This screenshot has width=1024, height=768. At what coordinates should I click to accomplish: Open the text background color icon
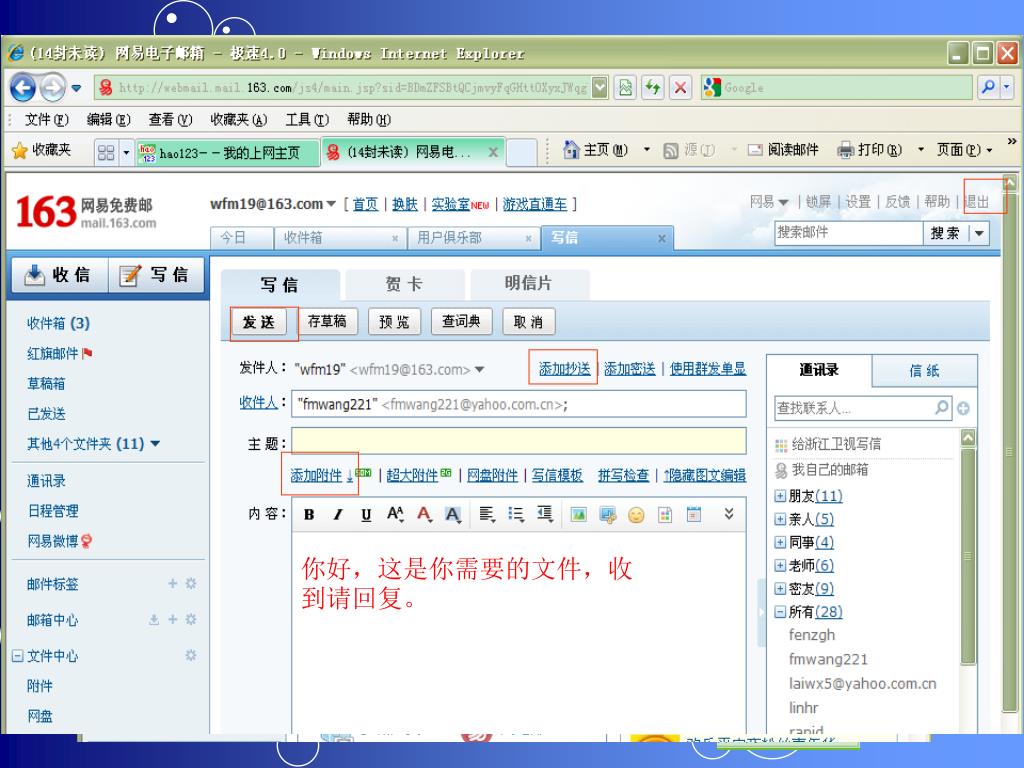453,515
